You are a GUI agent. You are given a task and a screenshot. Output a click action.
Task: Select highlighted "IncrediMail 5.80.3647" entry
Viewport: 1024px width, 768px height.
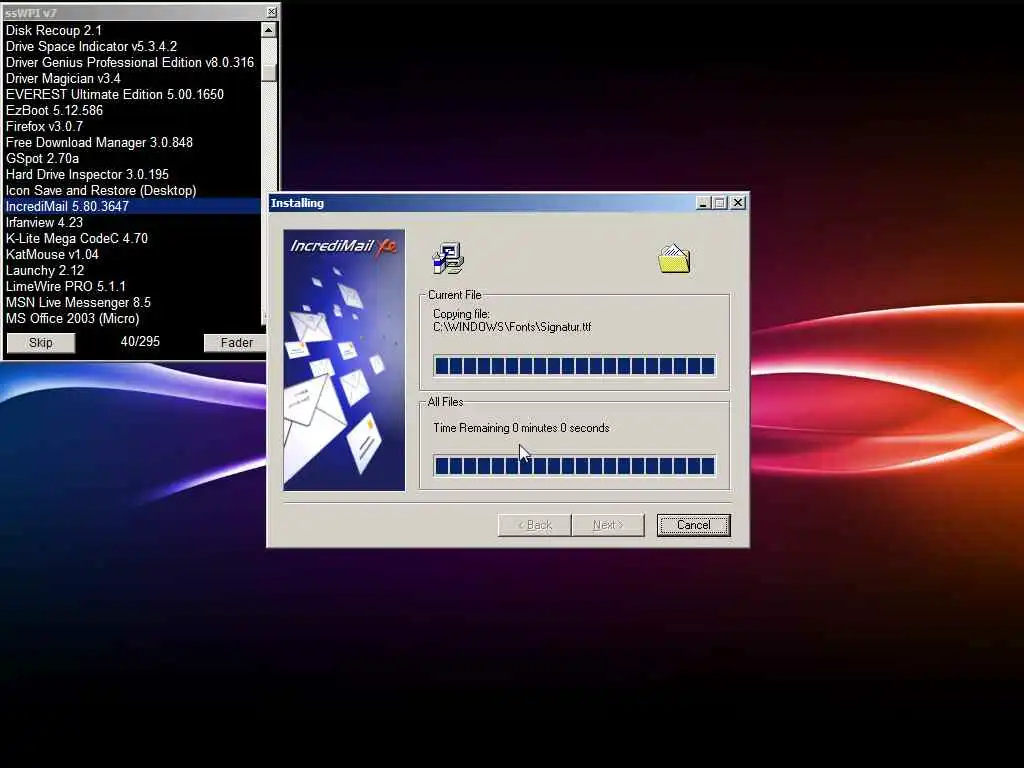coord(133,206)
